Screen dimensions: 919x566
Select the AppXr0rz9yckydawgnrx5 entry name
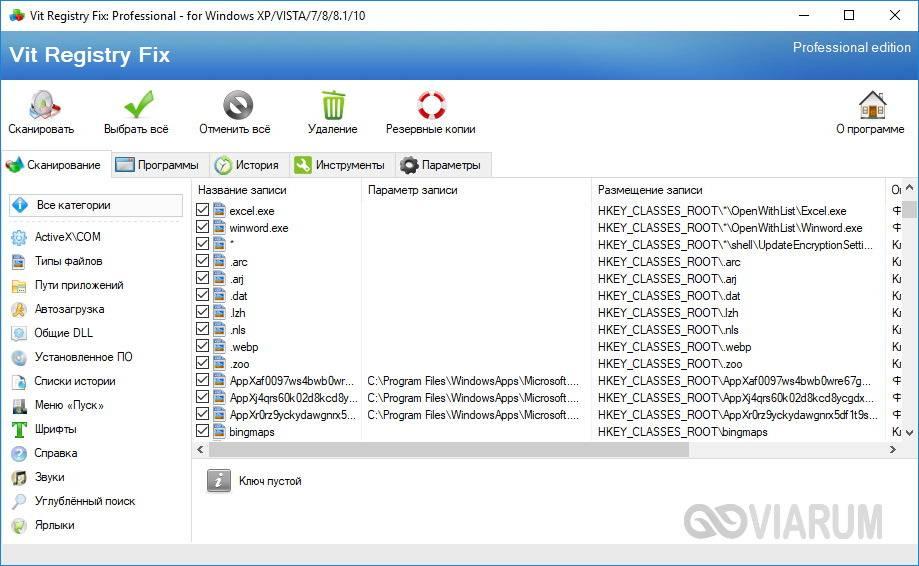point(293,415)
